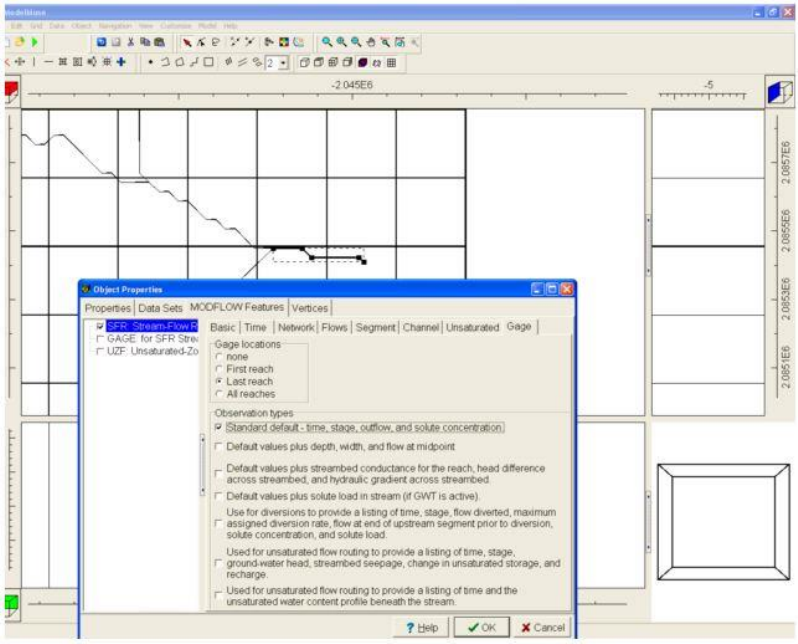Uncheck 'Standard default' observation type checkbox
Screen dimensions: 798x644
click(x=219, y=427)
